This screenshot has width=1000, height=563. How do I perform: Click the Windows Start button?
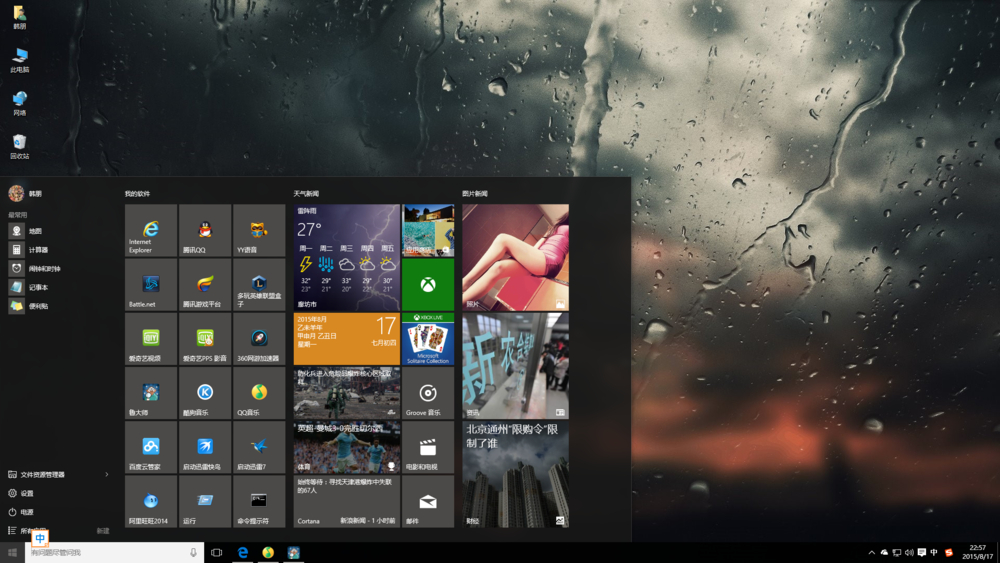[x=12, y=553]
